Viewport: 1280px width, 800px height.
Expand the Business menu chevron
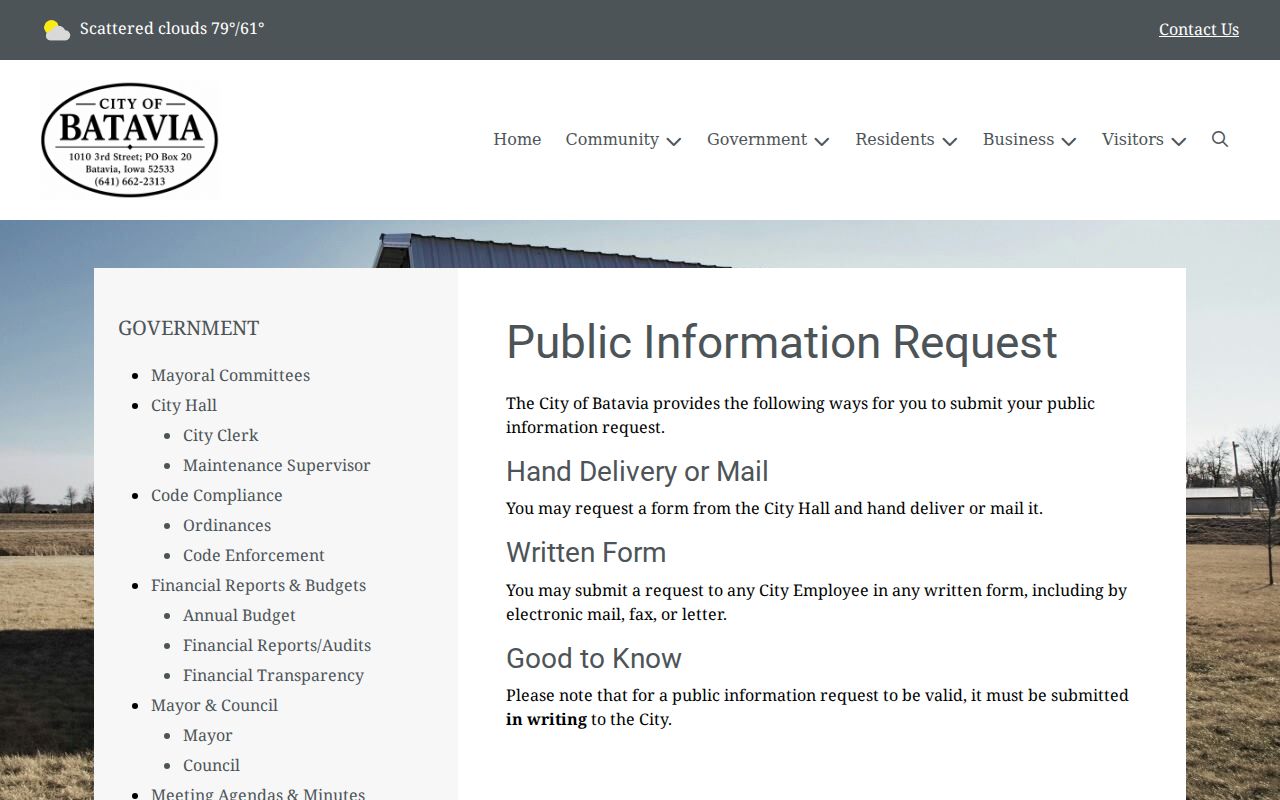1069,141
